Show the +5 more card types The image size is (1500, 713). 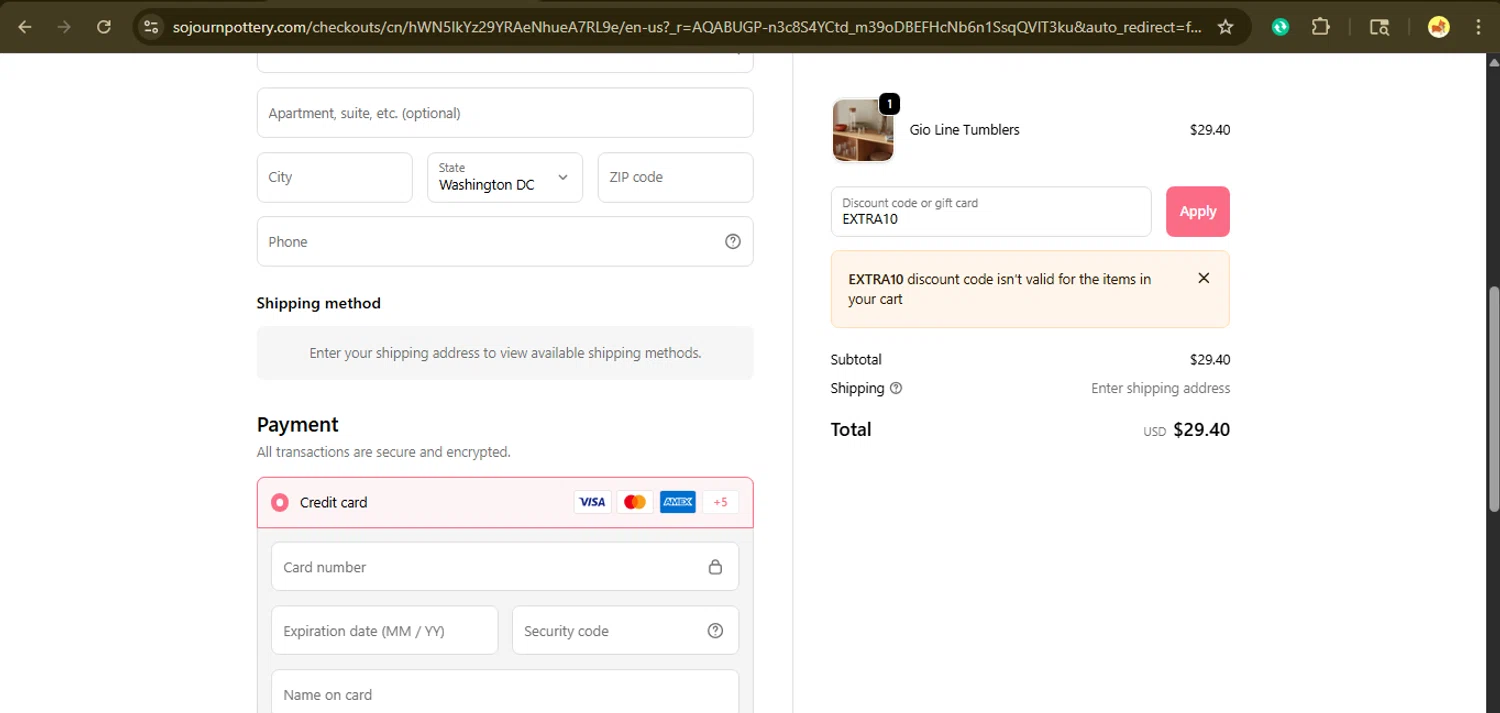click(721, 502)
